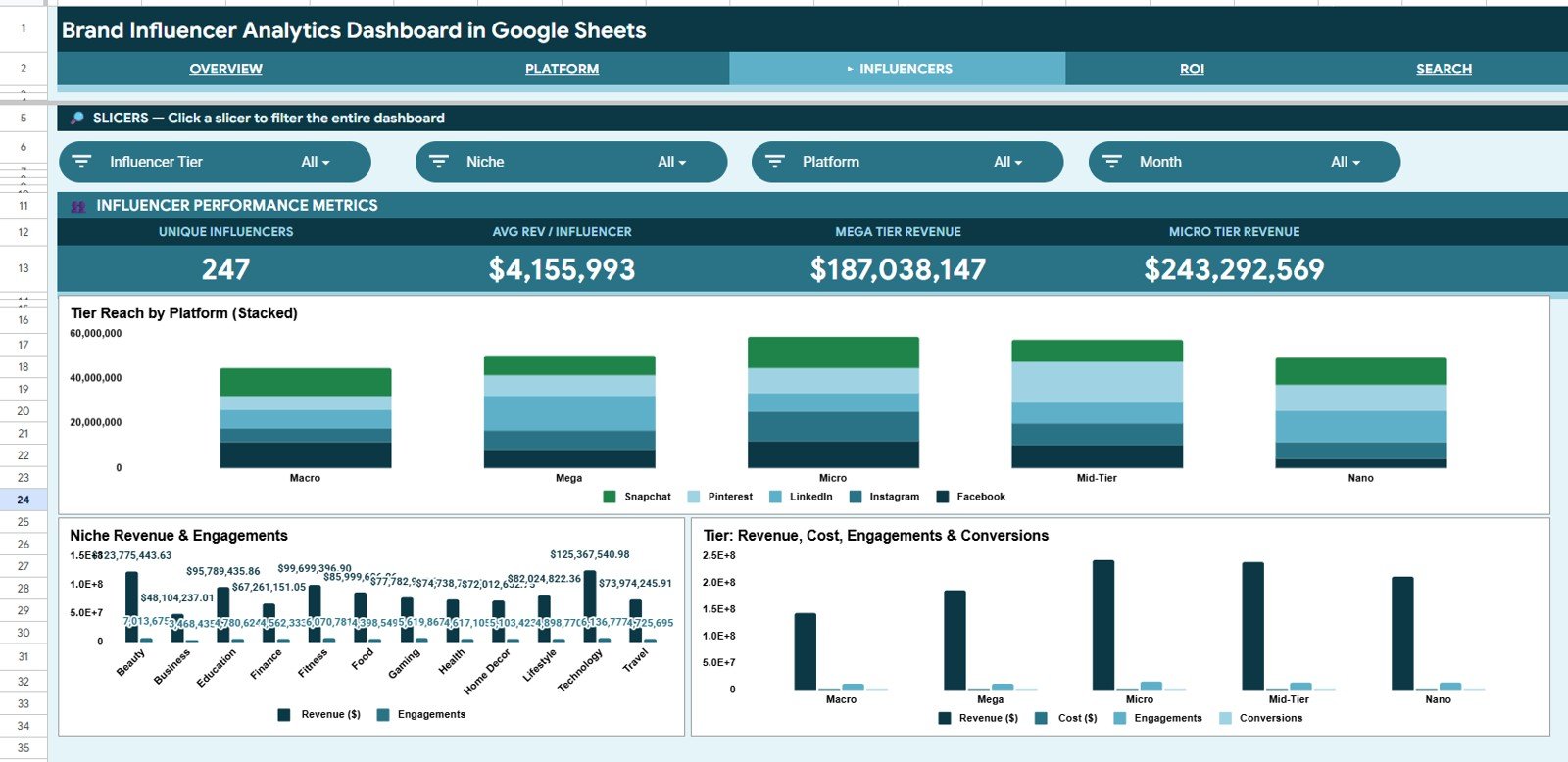Click the Mid-Tier stacked bar in Tier Reach chart

click(x=1097, y=404)
